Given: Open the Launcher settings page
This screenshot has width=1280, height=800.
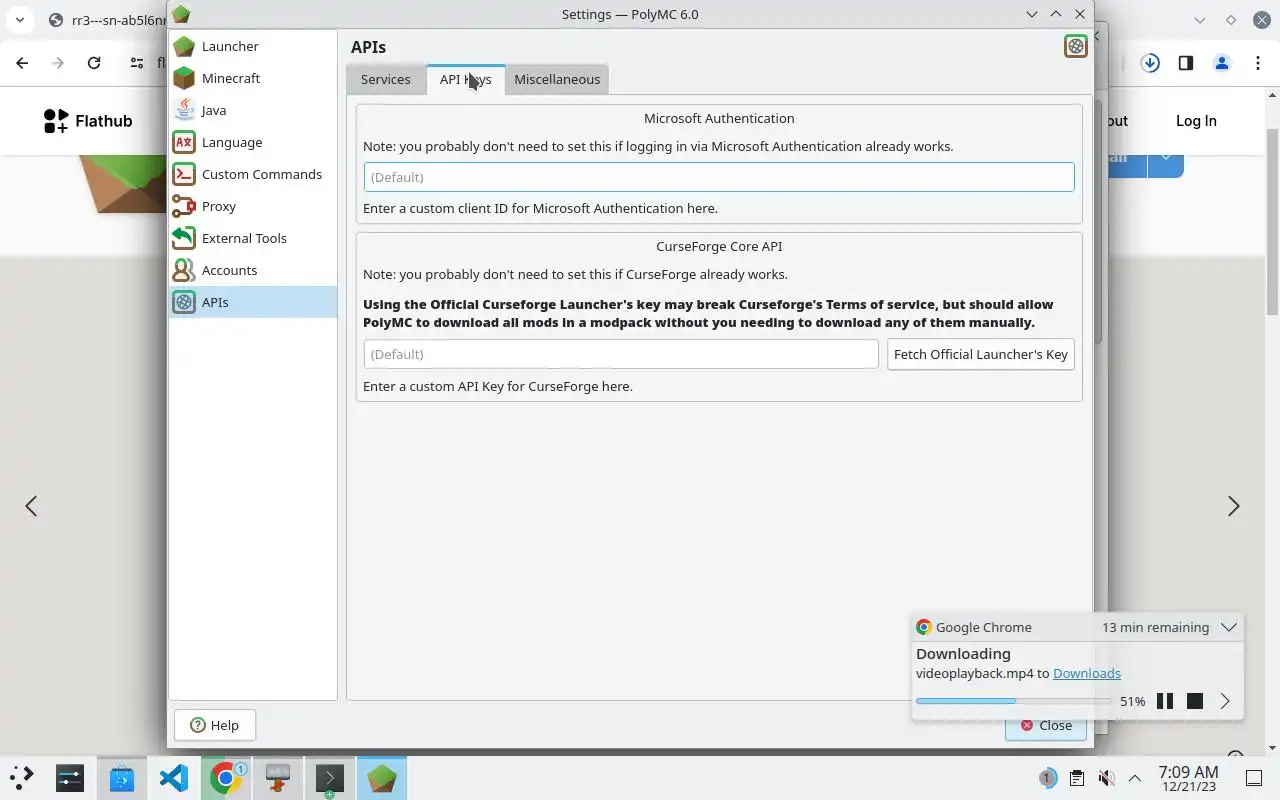Looking at the screenshot, I should pyautogui.click(x=252, y=46).
